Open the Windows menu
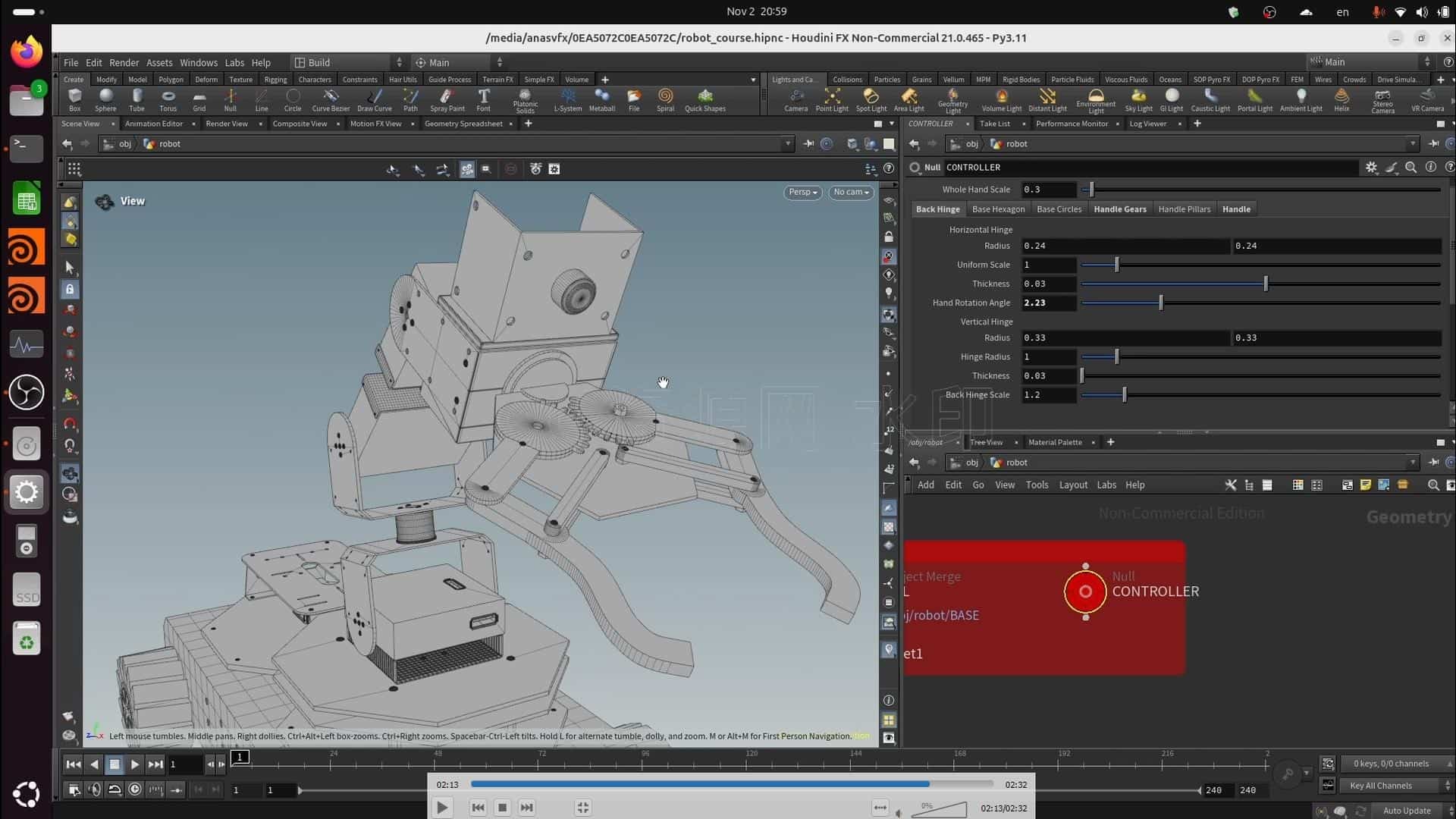1456x819 pixels. point(199,62)
